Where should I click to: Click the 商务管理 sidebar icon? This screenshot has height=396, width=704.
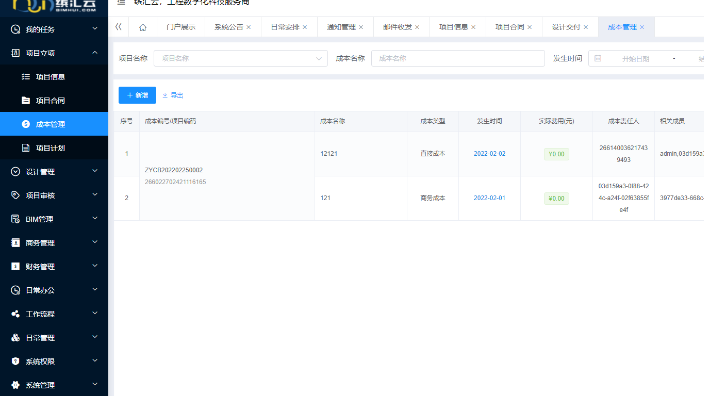click(15, 243)
